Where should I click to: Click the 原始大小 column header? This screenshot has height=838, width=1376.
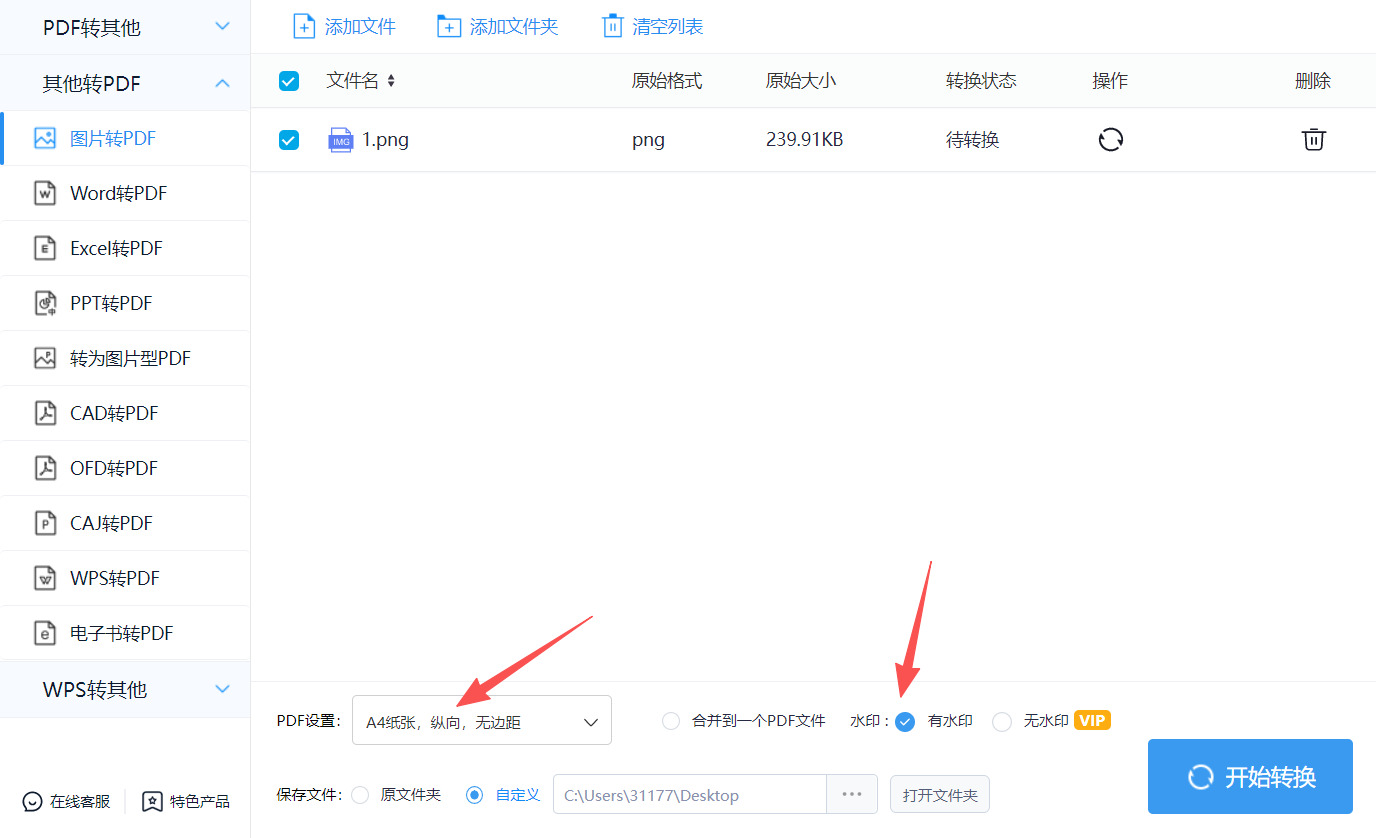coord(801,81)
